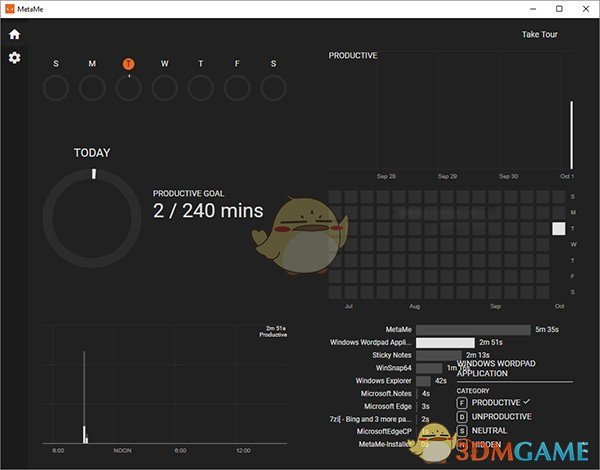Select the Sticky Notes row

click(x=430, y=355)
